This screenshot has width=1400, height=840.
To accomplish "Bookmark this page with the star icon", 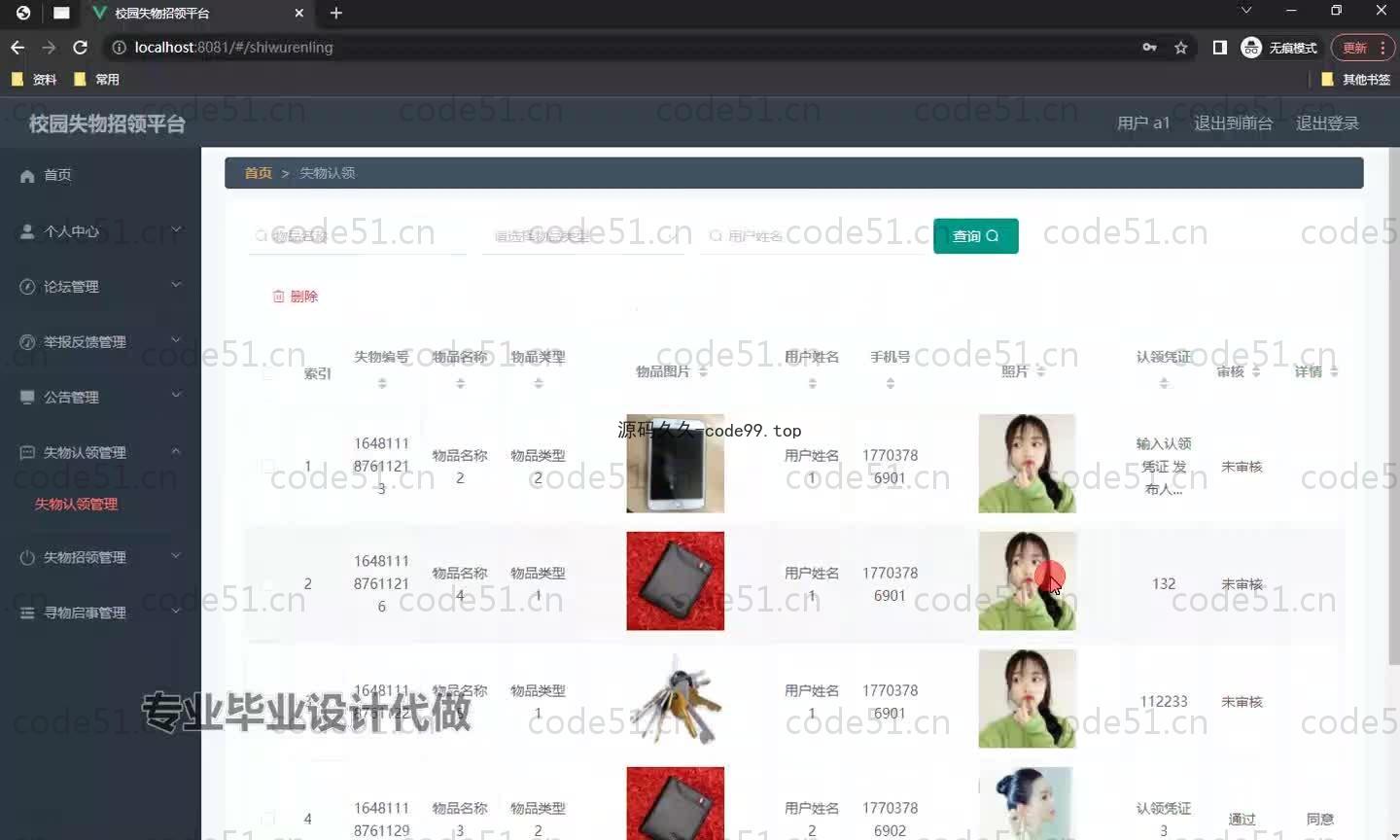I will 1180,48.
